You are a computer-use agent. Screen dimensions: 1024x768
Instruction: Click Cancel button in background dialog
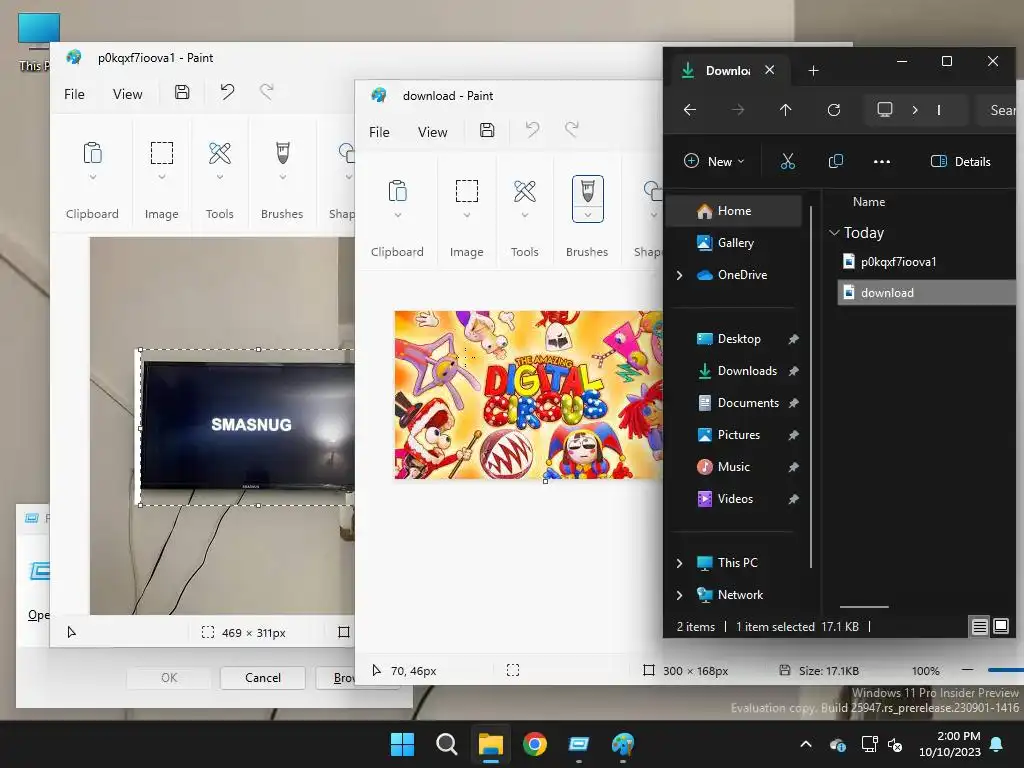pos(263,678)
